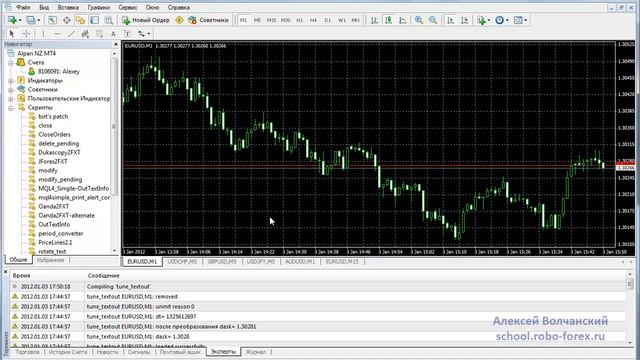This screenshot has width=640, height=360.
Task: Select the delete_pending script
Action: tap(58, 143)
